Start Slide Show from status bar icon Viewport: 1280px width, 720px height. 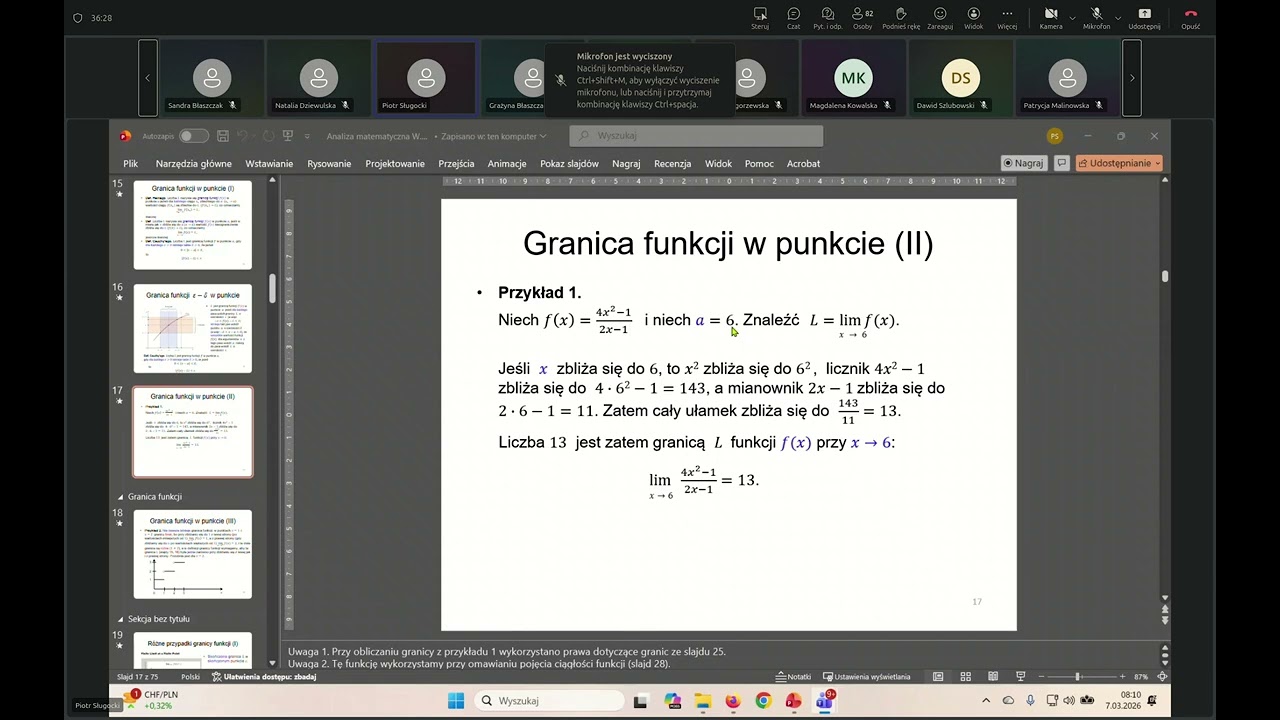pyautogui.click(x=1020, y=677)
